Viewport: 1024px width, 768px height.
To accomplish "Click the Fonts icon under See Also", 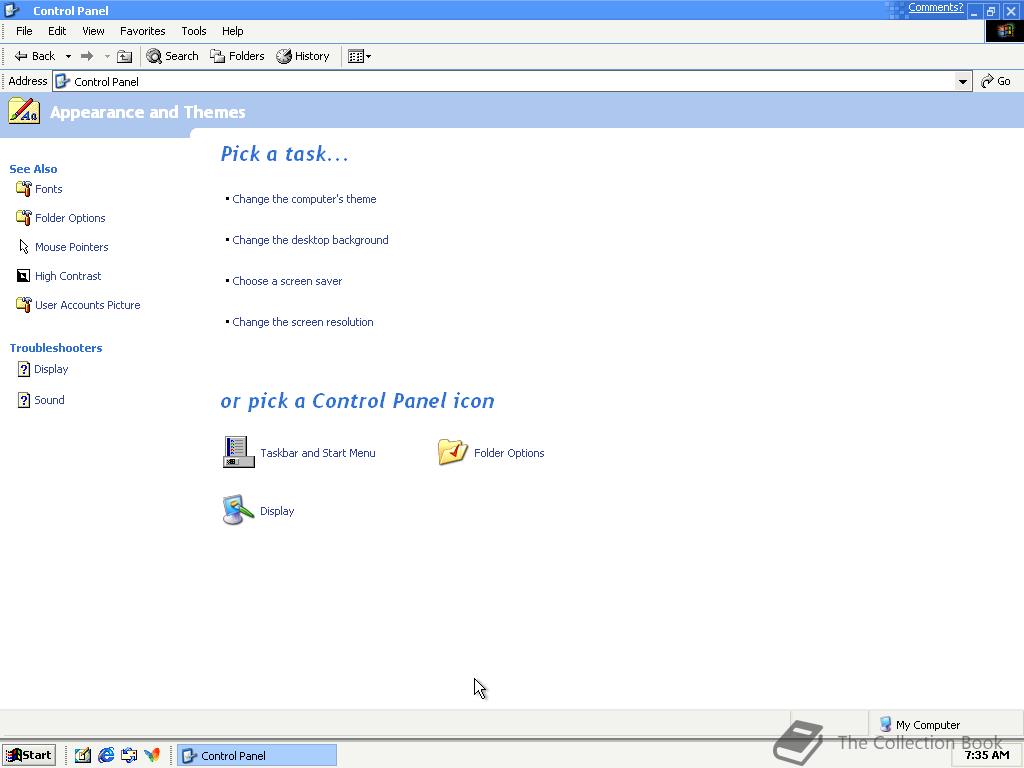I will [x=24, y=189].
